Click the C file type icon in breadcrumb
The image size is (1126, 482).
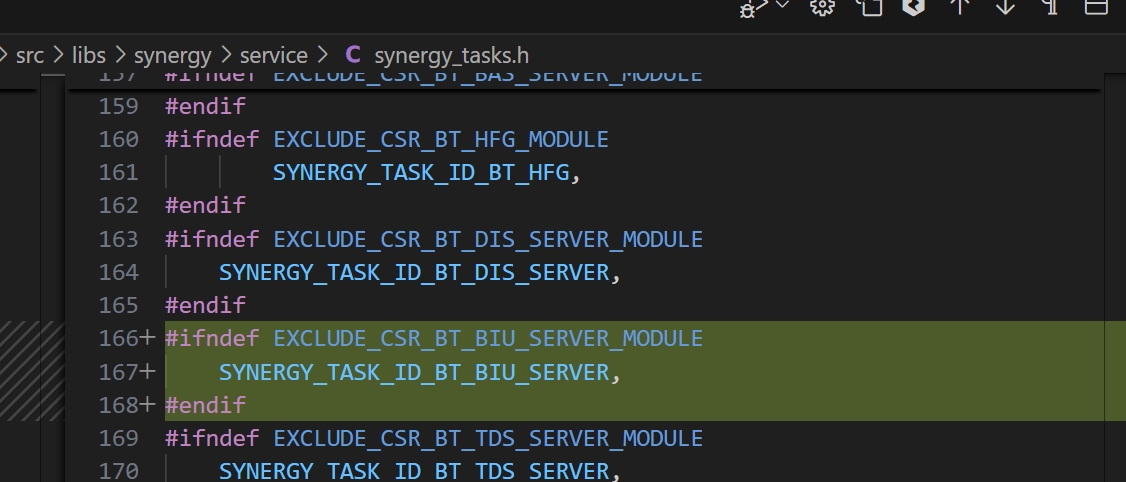(352, 55)
